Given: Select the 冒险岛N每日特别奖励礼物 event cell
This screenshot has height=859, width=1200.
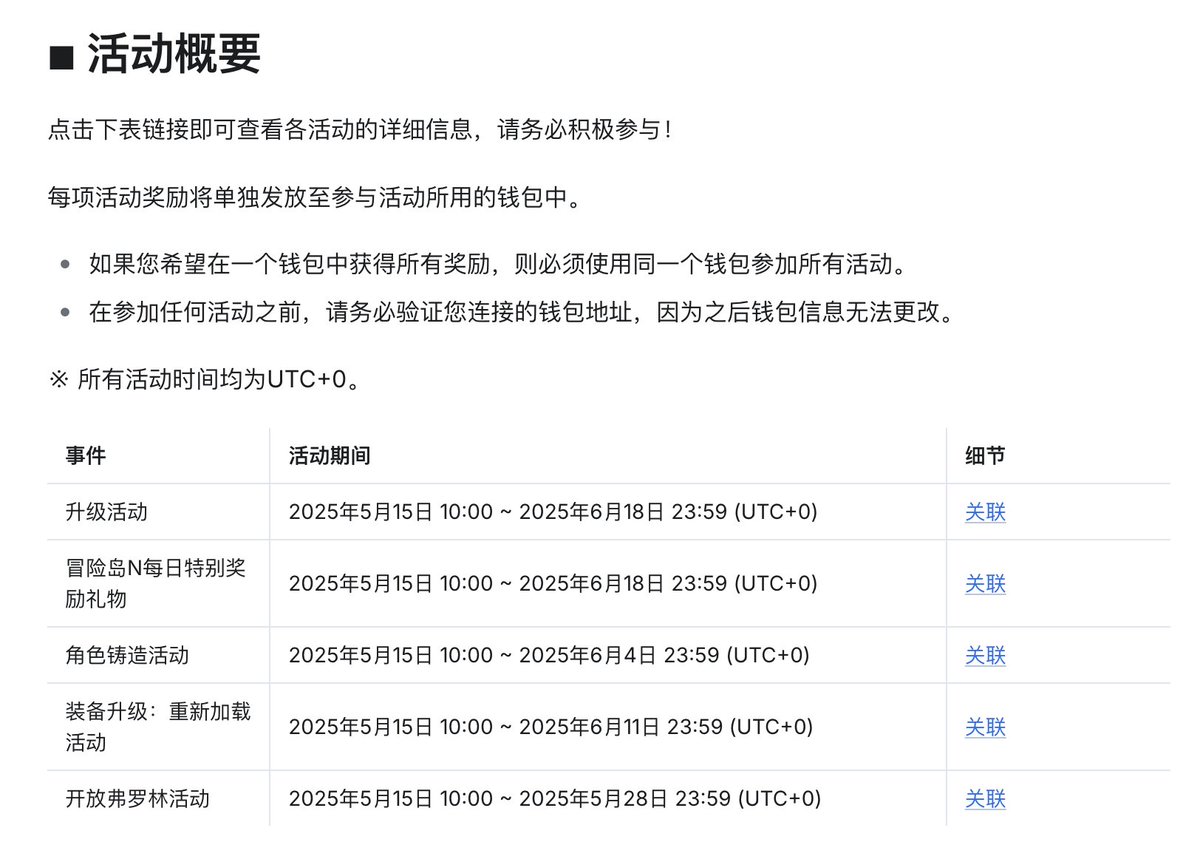Looking at the screenshot, I should (156, 584).
